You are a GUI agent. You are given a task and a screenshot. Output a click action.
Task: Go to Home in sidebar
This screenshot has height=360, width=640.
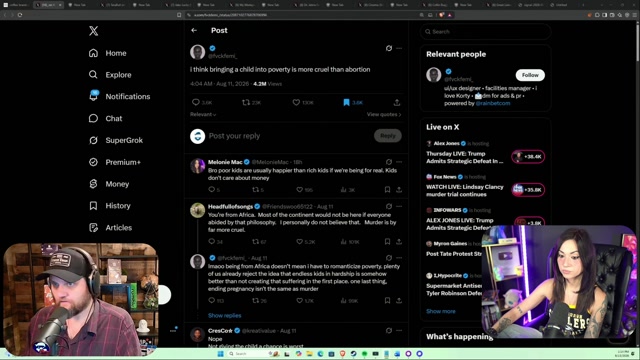click(x=108, y=53)
